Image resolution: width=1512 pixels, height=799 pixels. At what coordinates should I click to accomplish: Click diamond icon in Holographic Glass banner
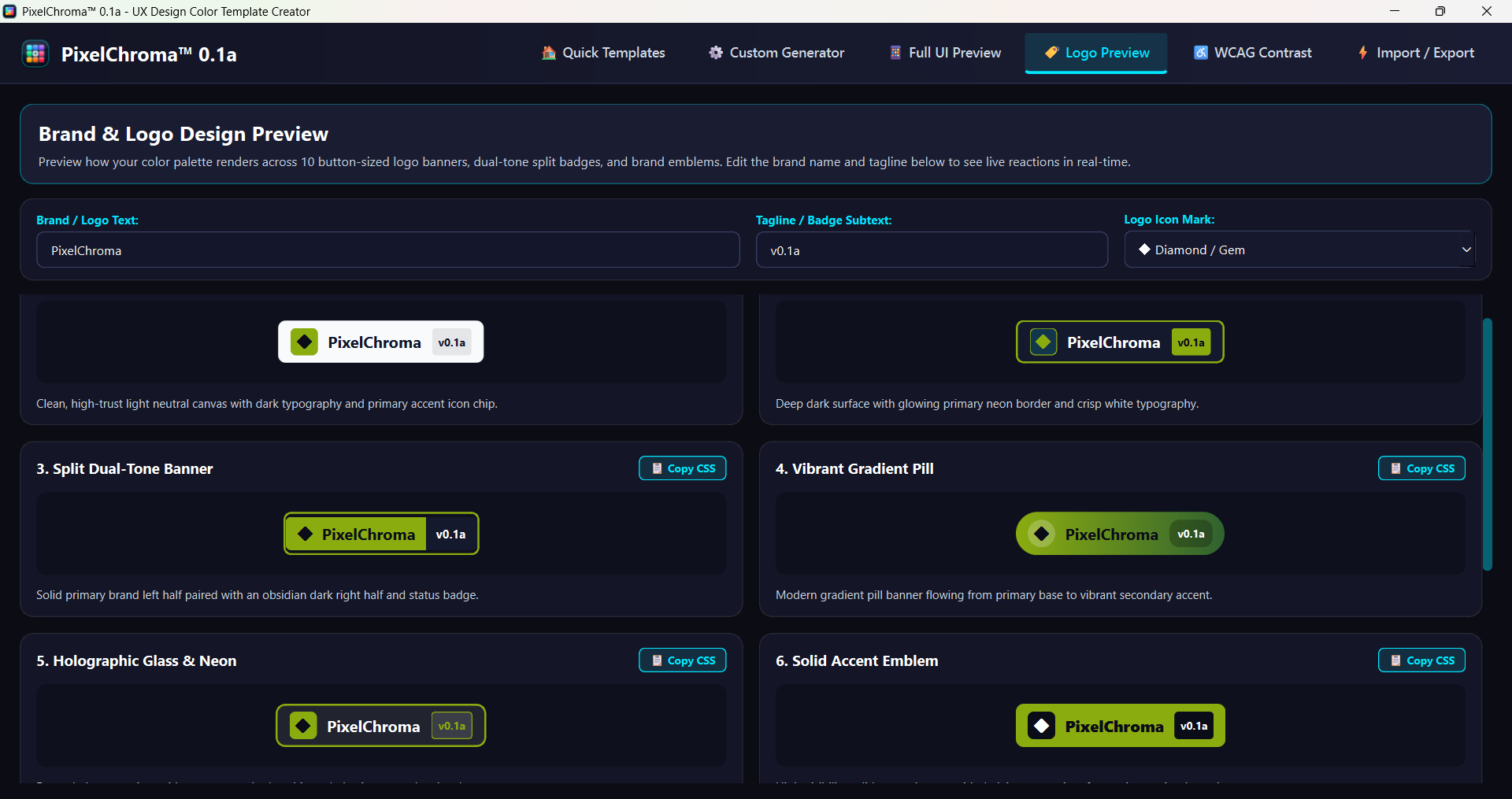303,726
